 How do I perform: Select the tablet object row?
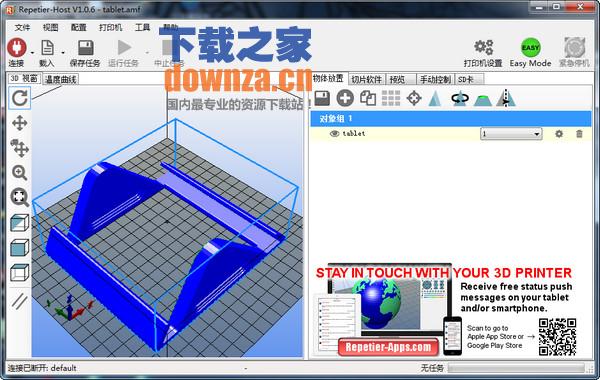click(x=451, y=134)
